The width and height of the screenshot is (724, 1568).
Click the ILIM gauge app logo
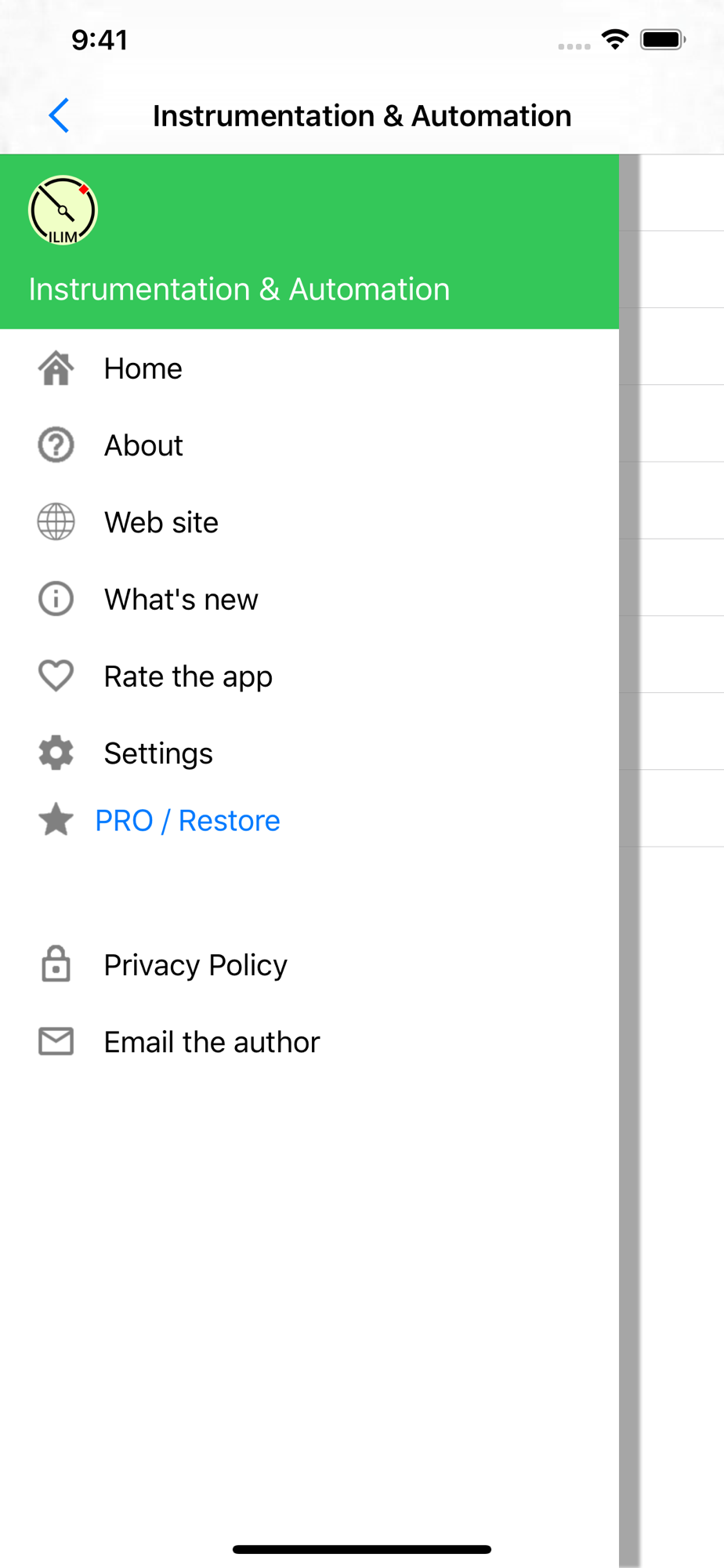pos(63,210)
